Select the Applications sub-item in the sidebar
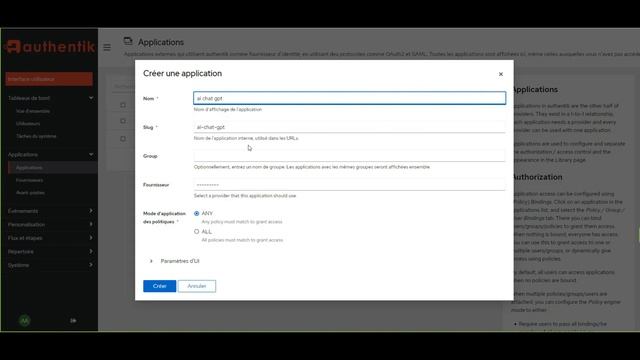The image size is (640, 360). [52, 167]
